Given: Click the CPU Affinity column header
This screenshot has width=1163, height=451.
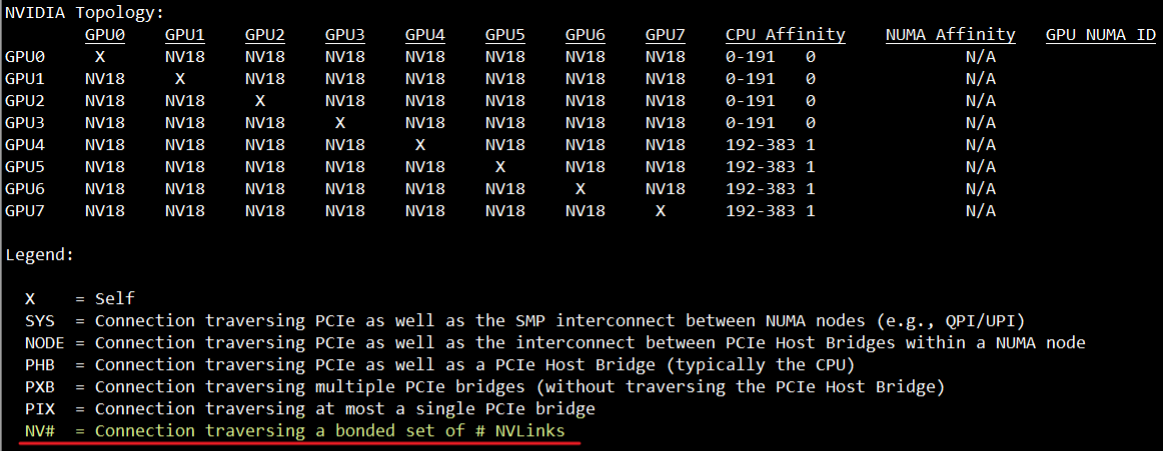Looking at the screenshot, I should [x=785, y=35].
